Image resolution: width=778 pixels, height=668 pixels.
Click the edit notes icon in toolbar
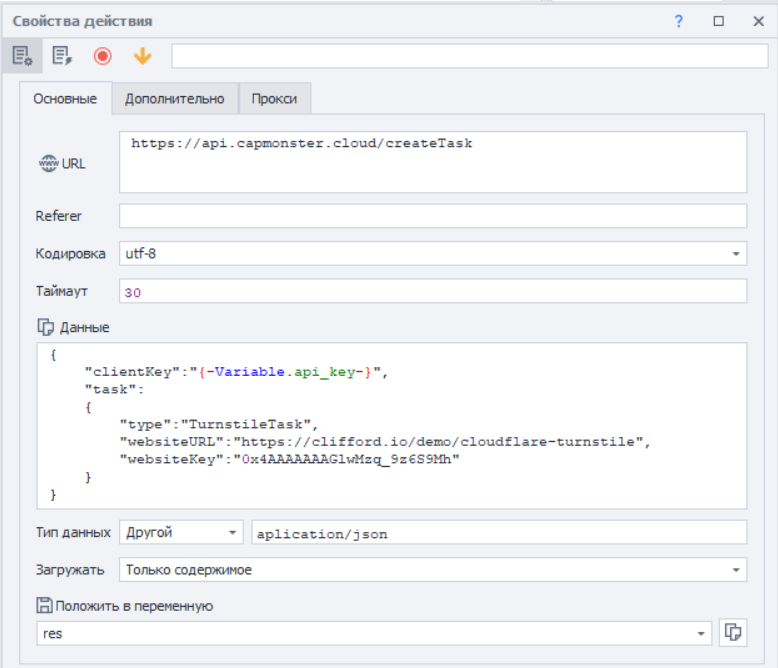click(62, 56)
